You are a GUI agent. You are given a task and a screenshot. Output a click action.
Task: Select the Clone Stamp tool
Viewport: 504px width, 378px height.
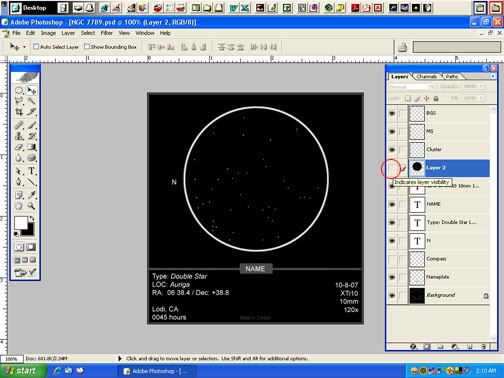pyautogui.click(x=19, y=136)
